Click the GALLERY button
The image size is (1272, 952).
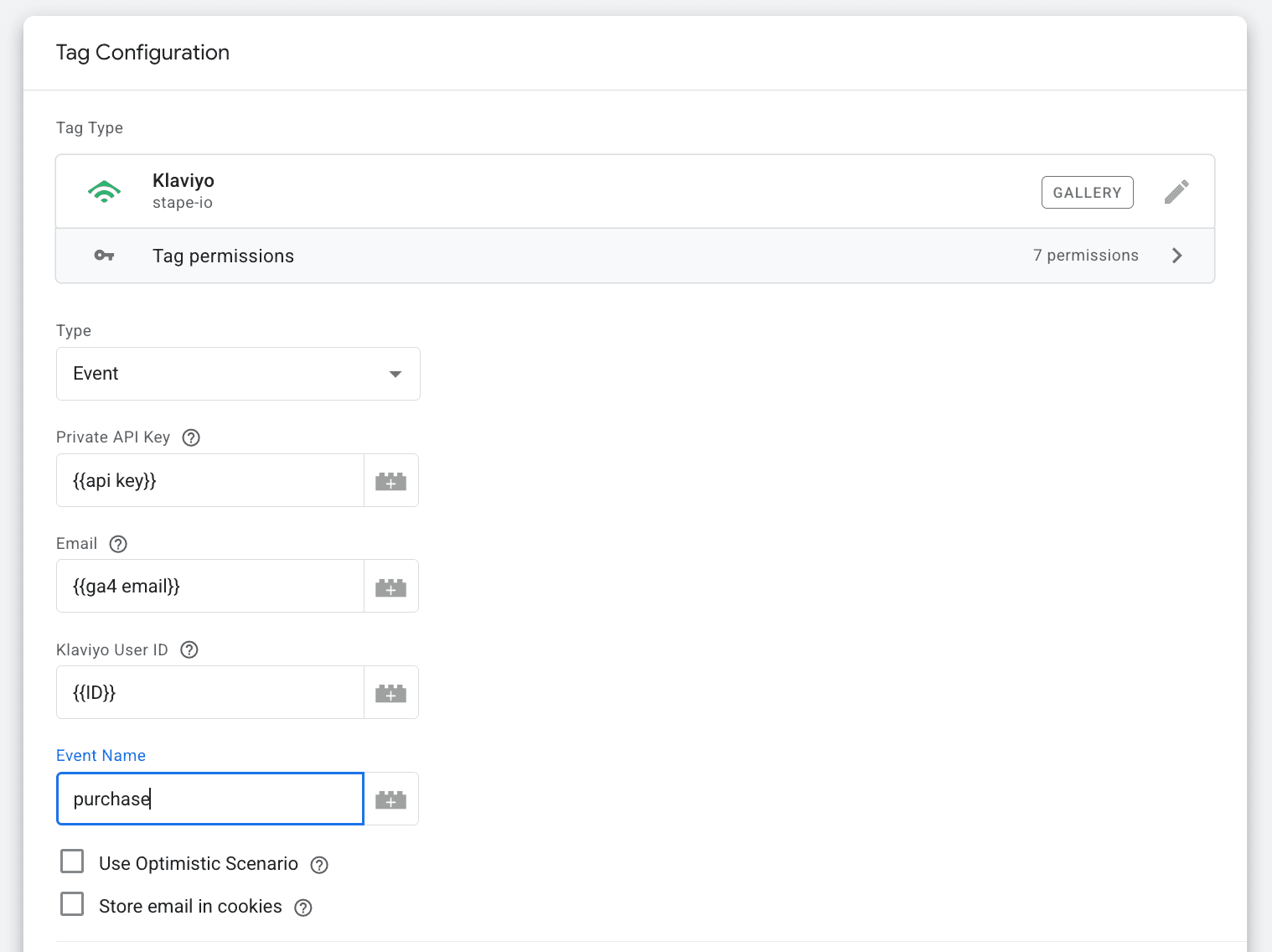click(1087, 192)
